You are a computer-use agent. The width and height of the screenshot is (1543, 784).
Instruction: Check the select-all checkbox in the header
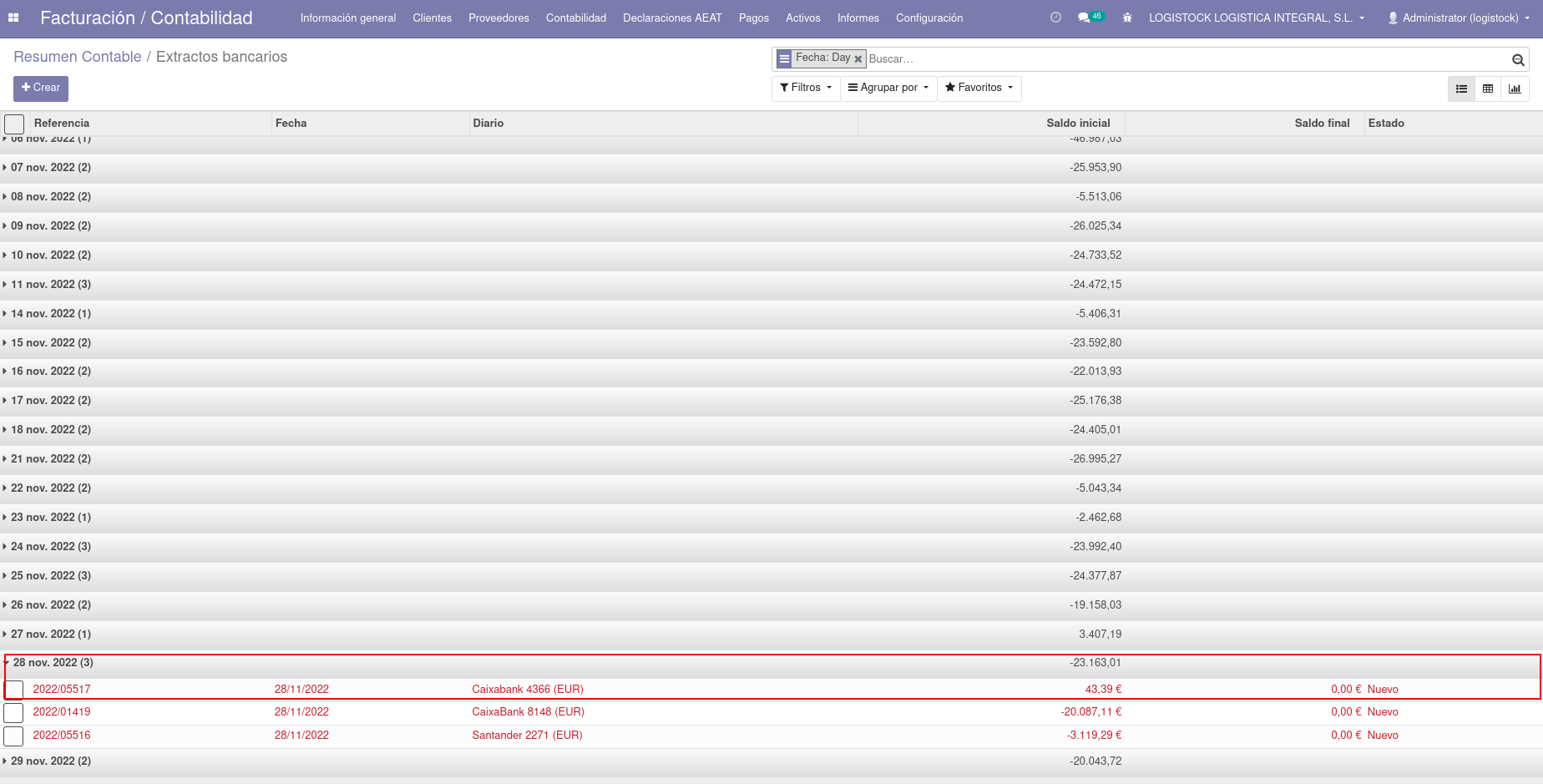(14, 124)
